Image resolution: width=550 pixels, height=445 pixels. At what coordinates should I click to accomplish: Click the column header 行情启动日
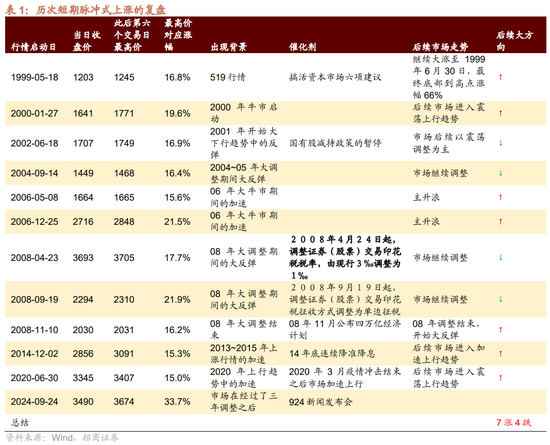[33, 47]
